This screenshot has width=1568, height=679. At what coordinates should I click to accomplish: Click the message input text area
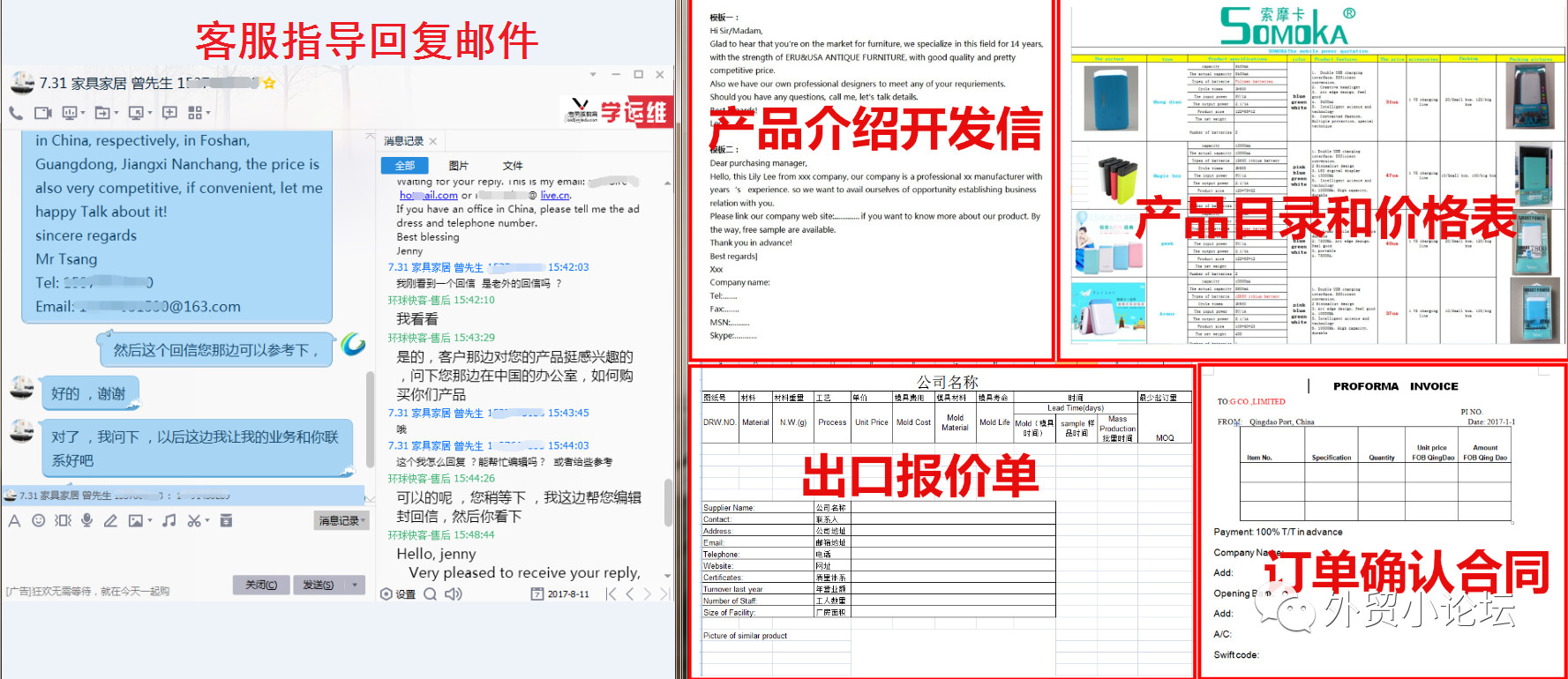pyautogui.click(x=185, y=554)
